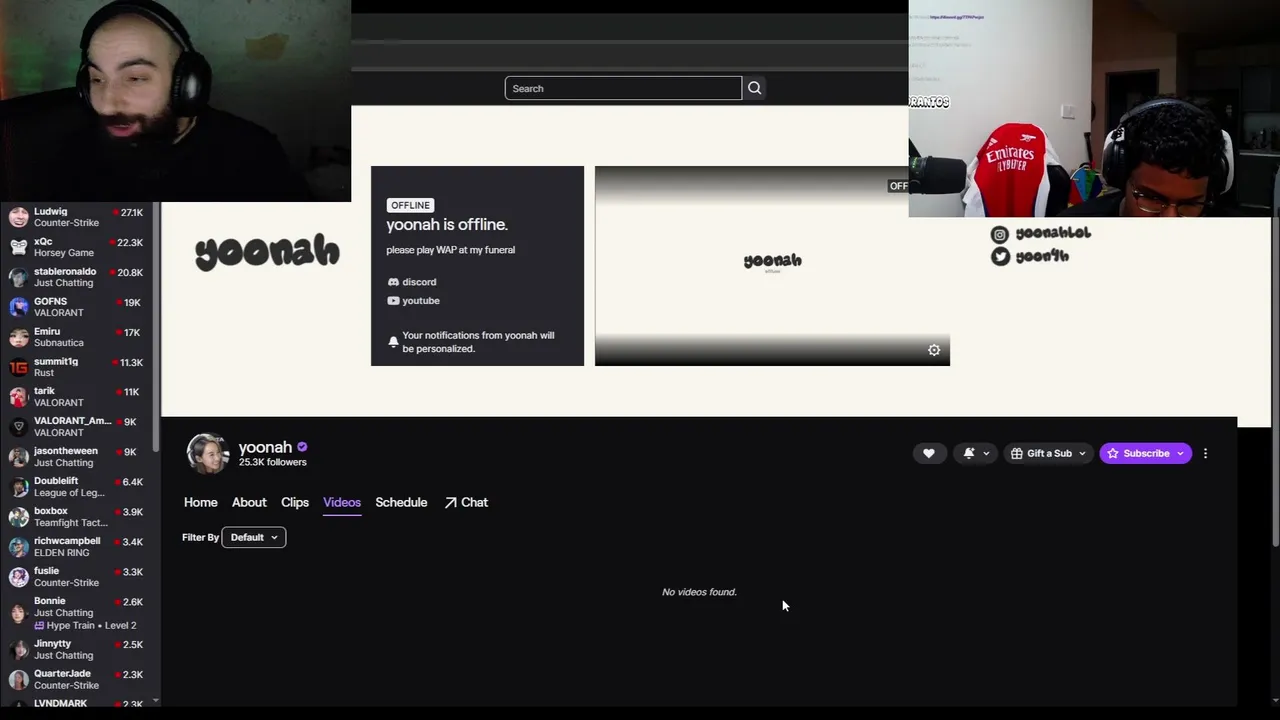
Task: Open boxbox's Teamfight Tactics channel
Action: tap(78, 517)
